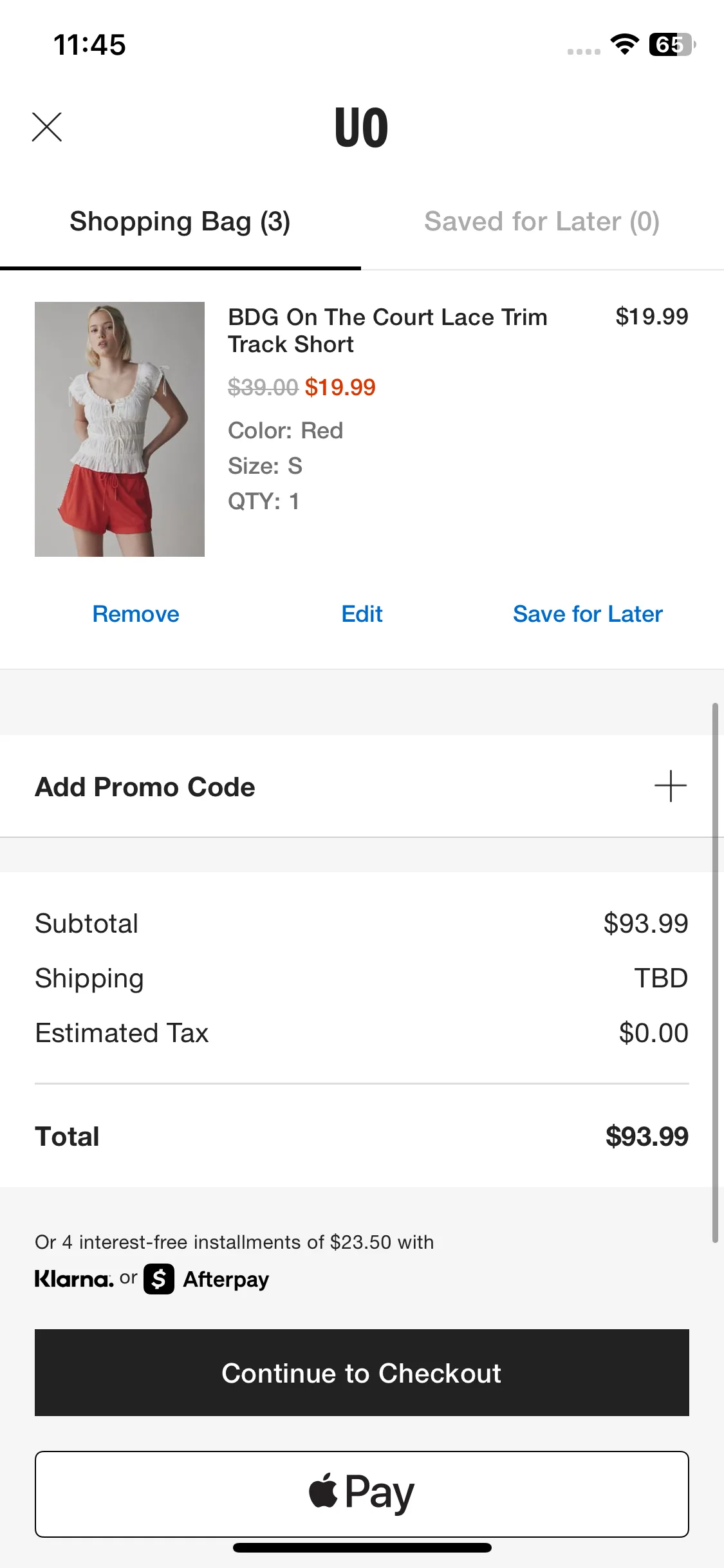The height and width of the screenshot is (1568, 724).
Task: Open the red shorts product thumbnail
Action: [120, 429]
